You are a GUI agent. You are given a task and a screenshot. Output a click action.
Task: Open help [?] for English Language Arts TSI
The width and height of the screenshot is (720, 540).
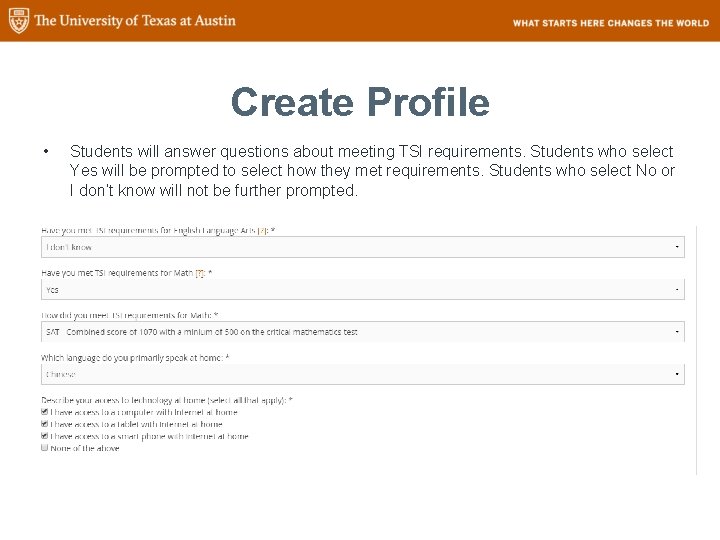tap(262, 231)
